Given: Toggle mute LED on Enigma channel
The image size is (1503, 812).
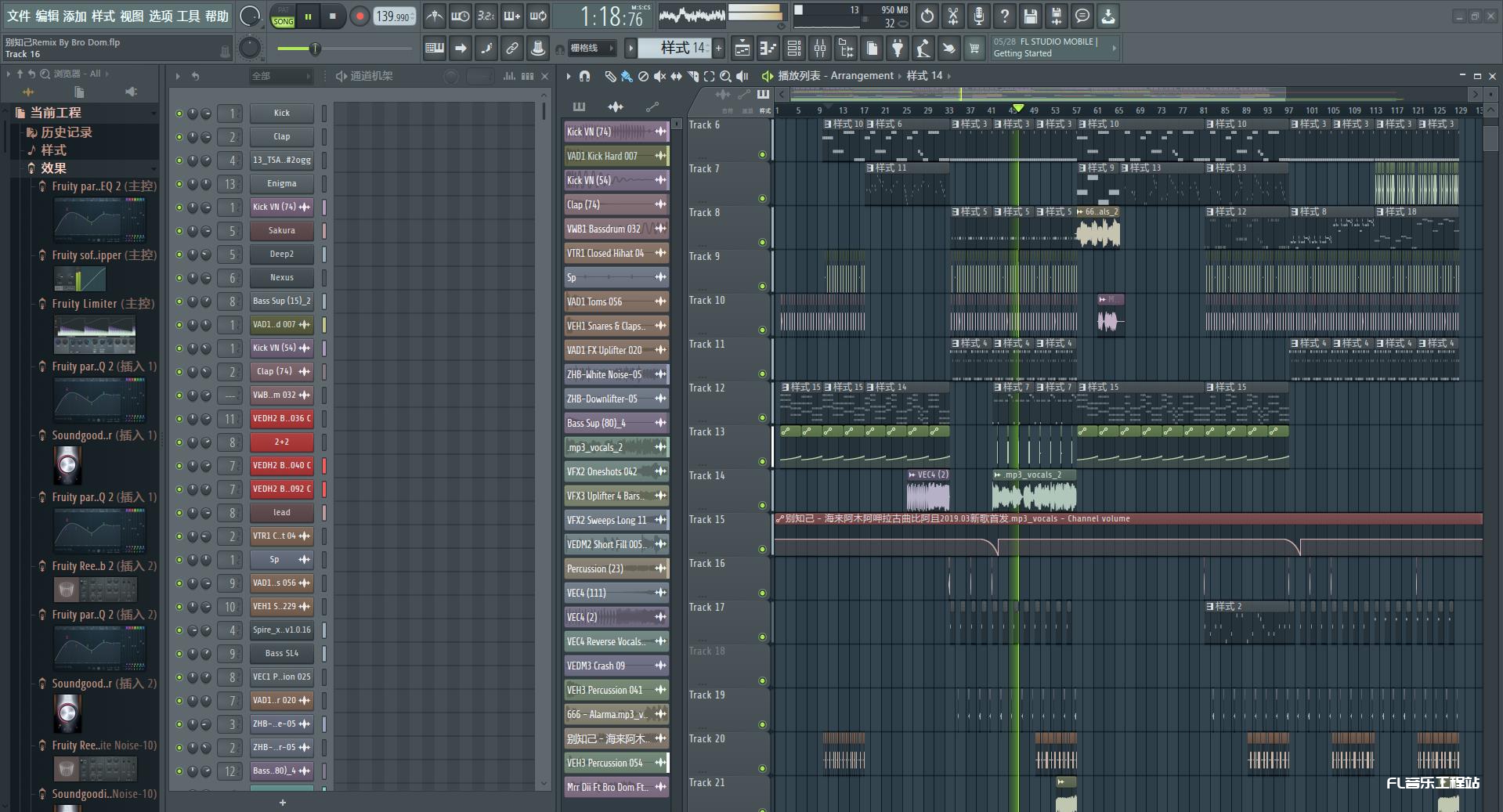Looking at the screenshot, I should click(x=179, y=184).
